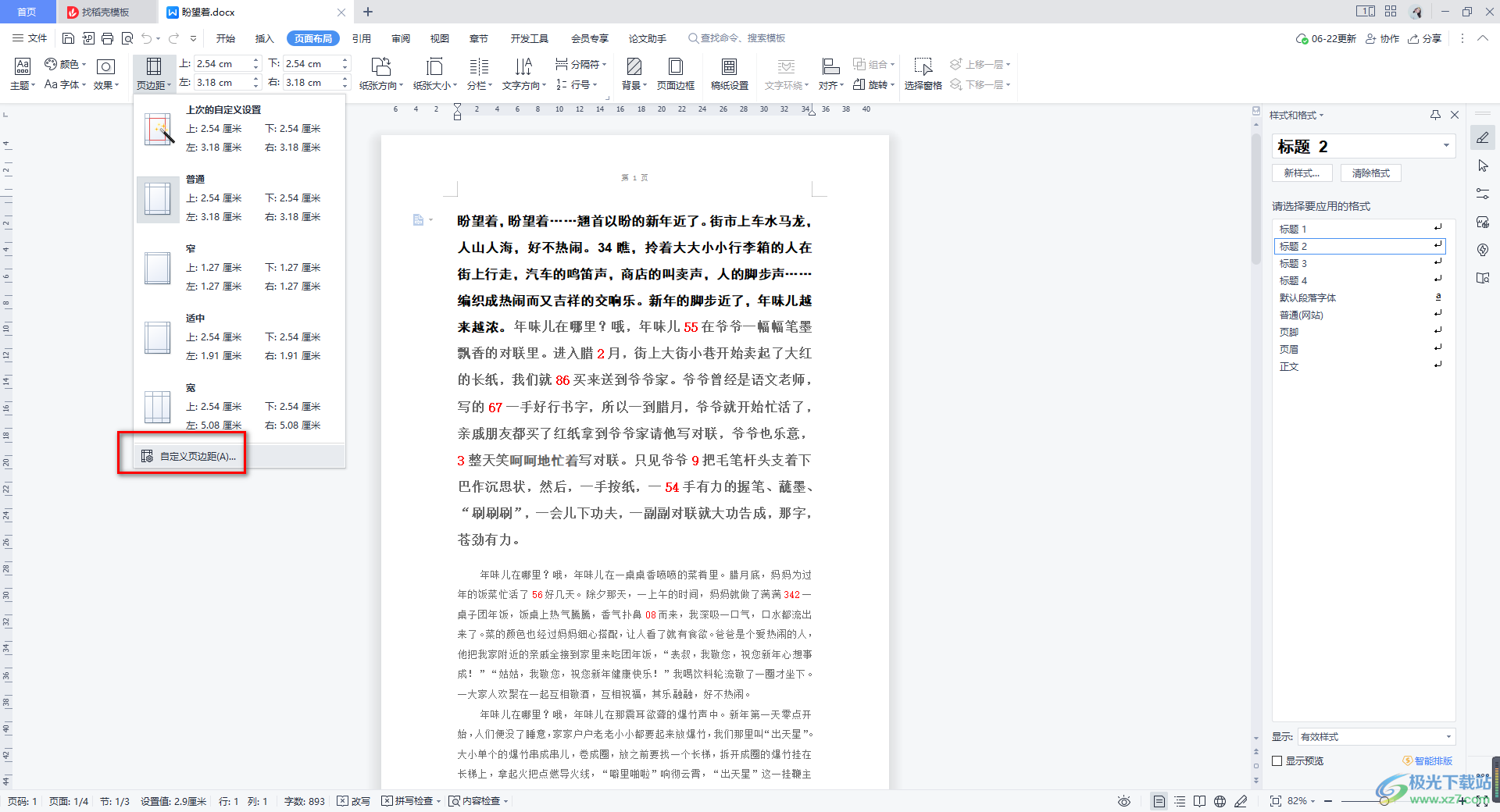Click the 选择窗格 selection pane icon
This screenshot has width=1500, height=812.
pyautogui.click(x=923, y=66)
